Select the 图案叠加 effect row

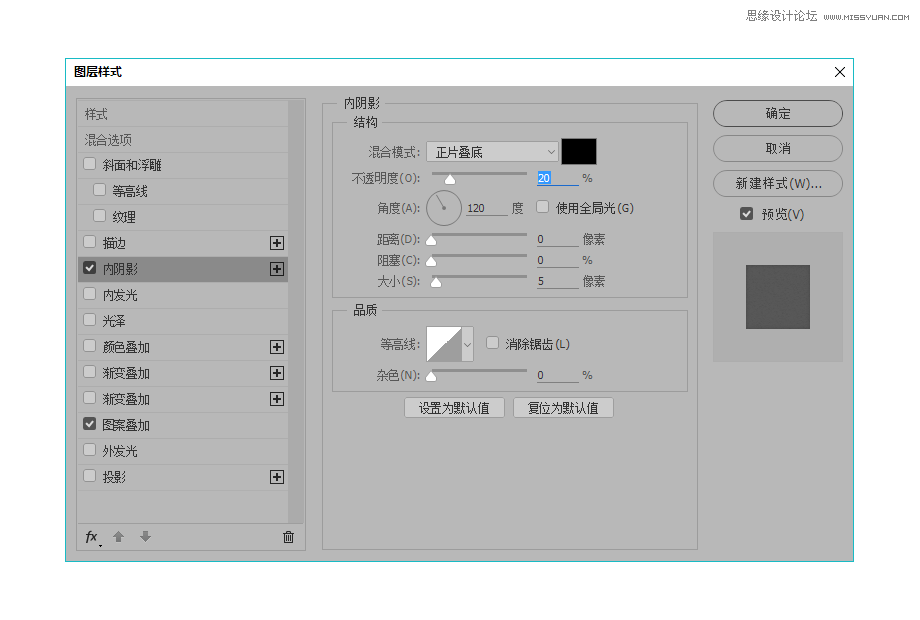coord(182,425)
